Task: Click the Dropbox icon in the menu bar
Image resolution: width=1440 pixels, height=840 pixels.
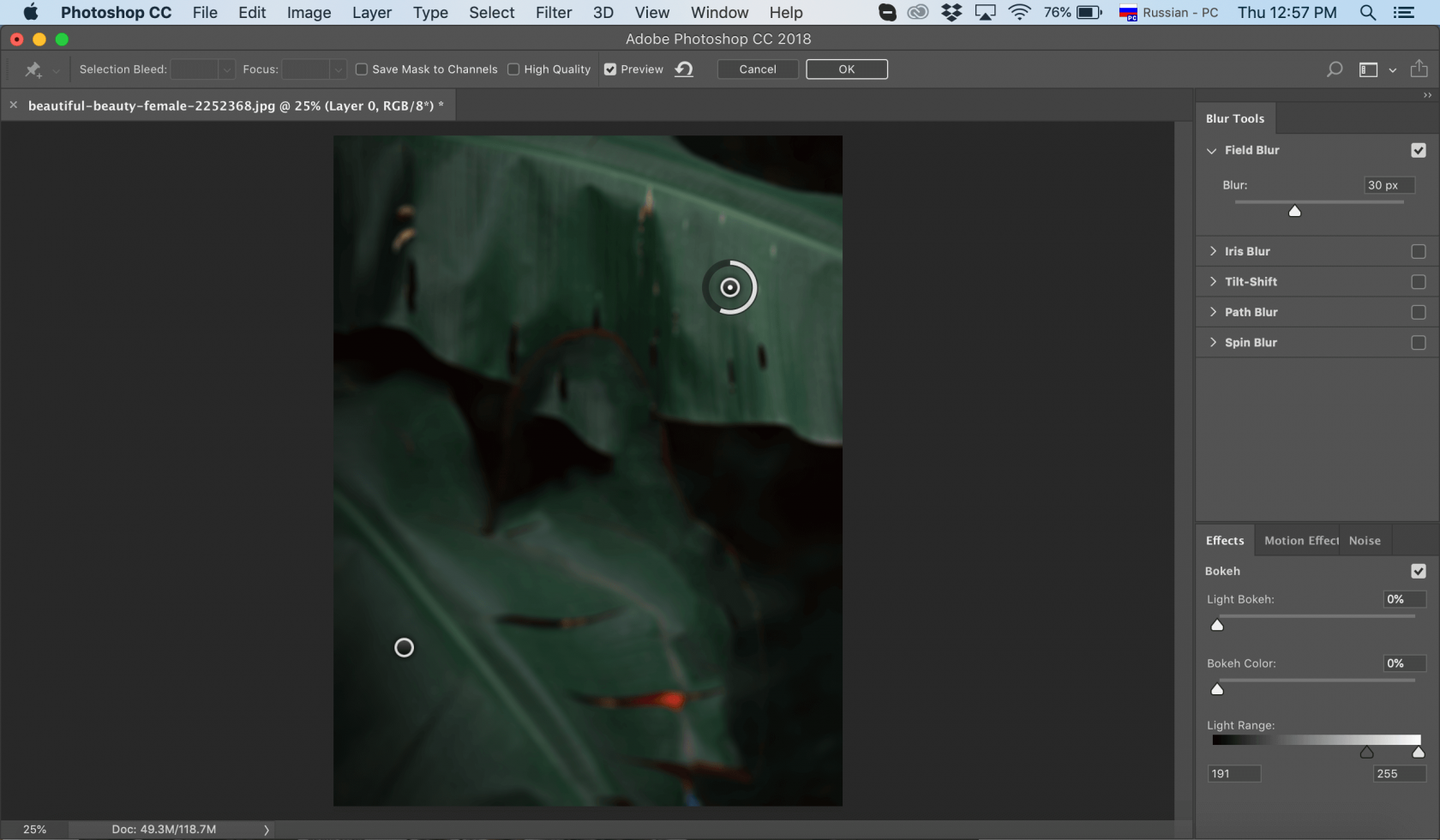Action: (x=951, y=13)
